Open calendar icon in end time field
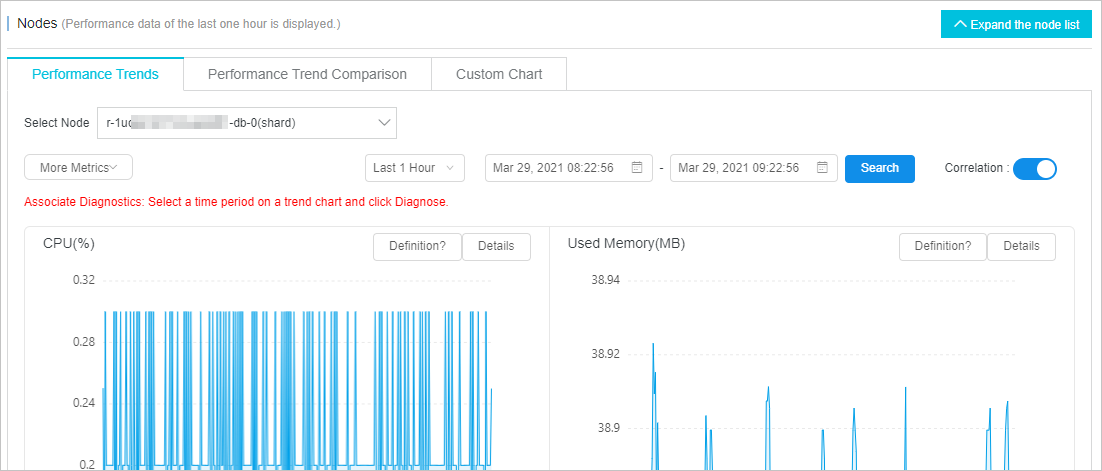The image size is (1102, 471). coord(822,168)
